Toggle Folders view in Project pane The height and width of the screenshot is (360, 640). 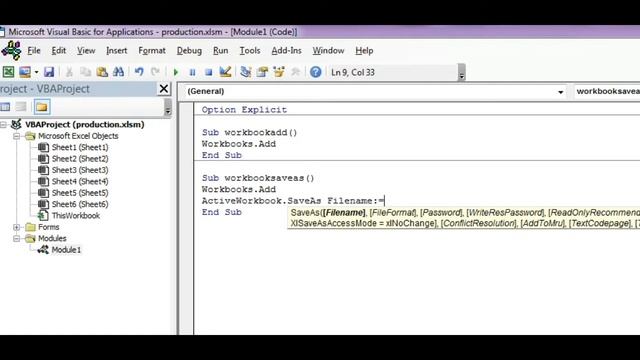(42, 107)
